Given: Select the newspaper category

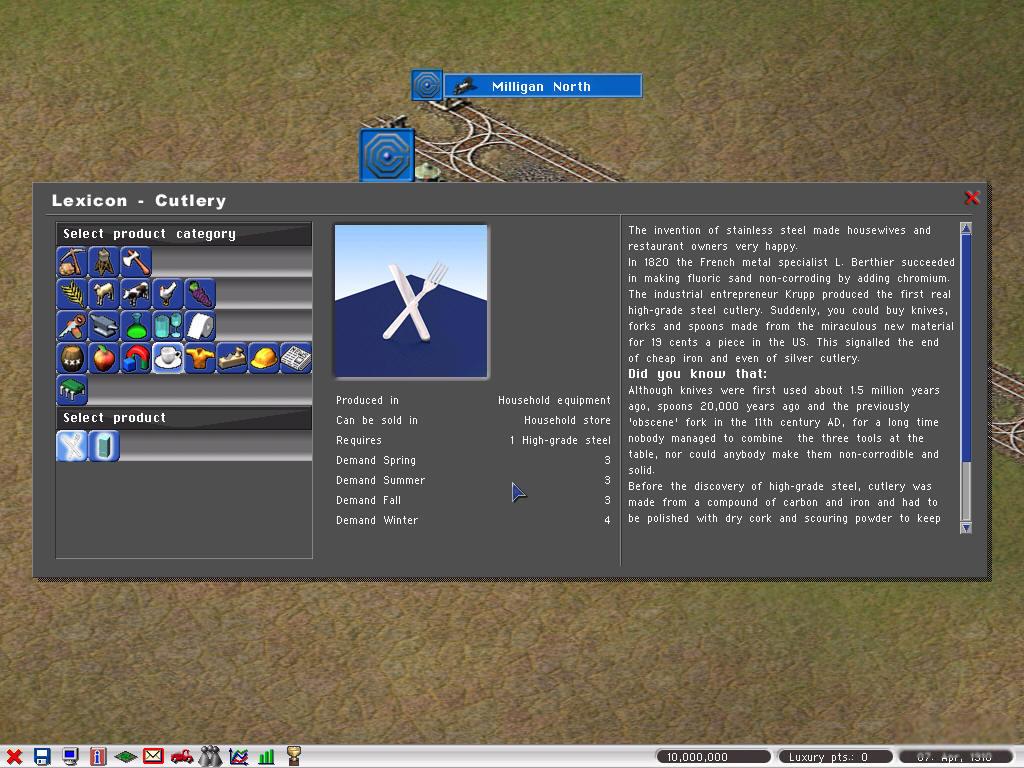Looking at the screenshot, I should (296, 358).
